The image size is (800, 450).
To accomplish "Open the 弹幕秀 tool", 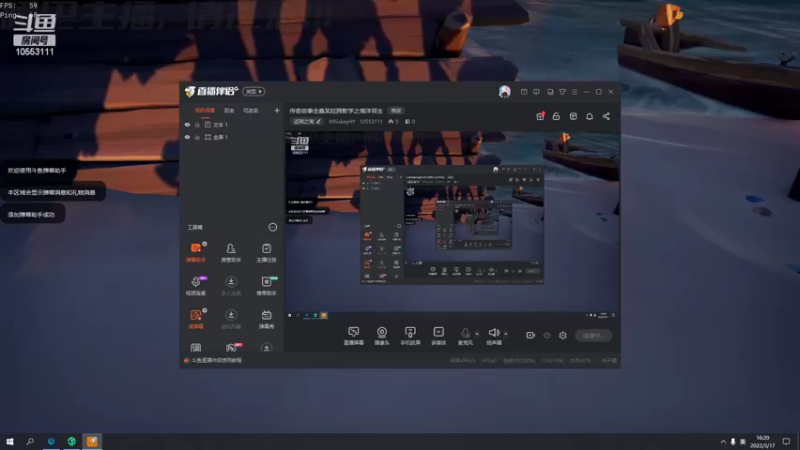I will tap(266, 319).
